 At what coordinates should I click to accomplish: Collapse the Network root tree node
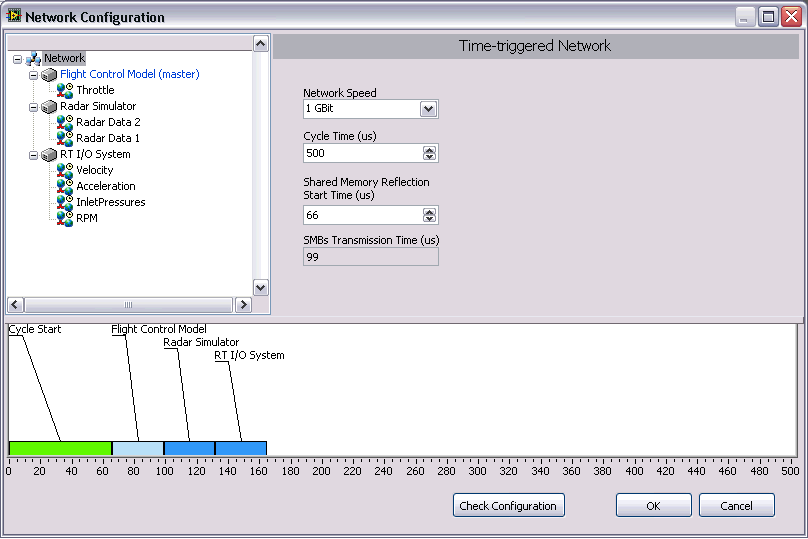[x=17, y=59]
